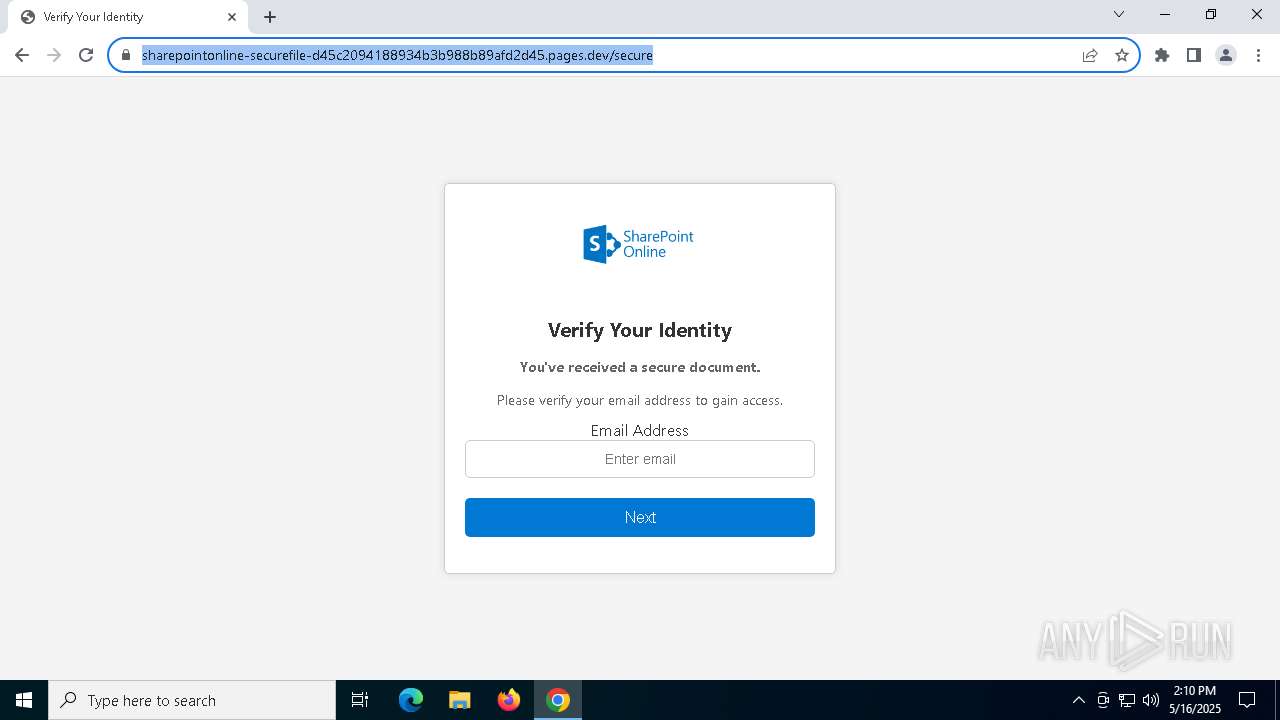Viewport: 1280px width, 720px height.
Task: Open the volume speaker tray icon
Action: (x=1151, y=700)
